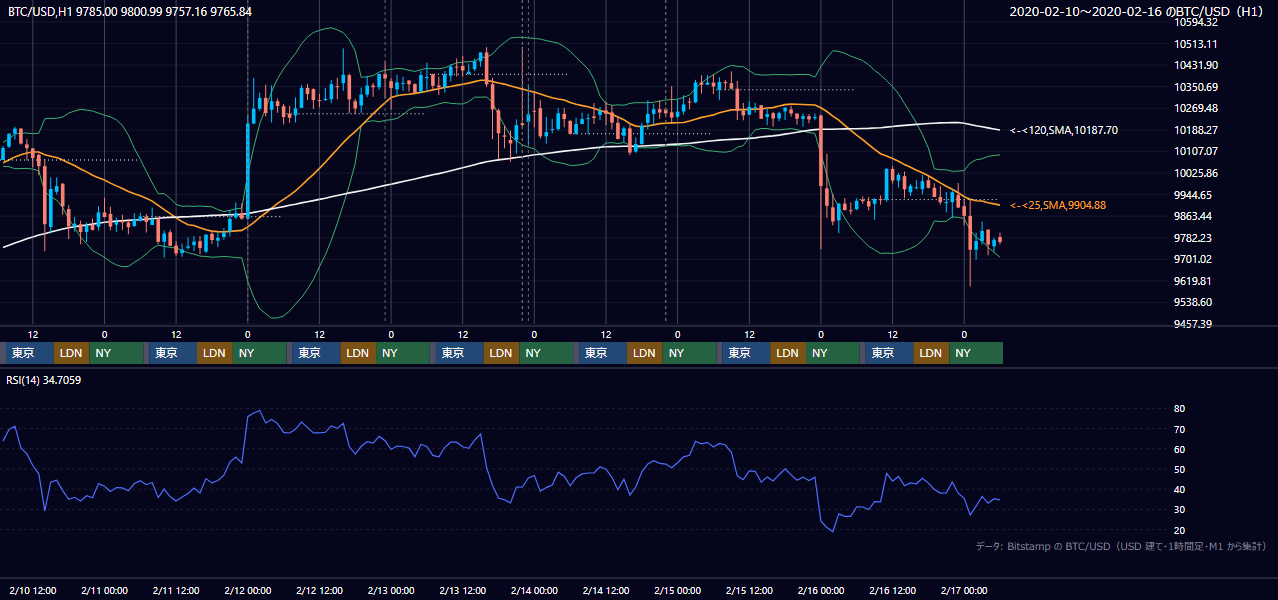Click the 2/13 12:00 time axis label
The image size is (1278, 600).
[x=462, y=590]
